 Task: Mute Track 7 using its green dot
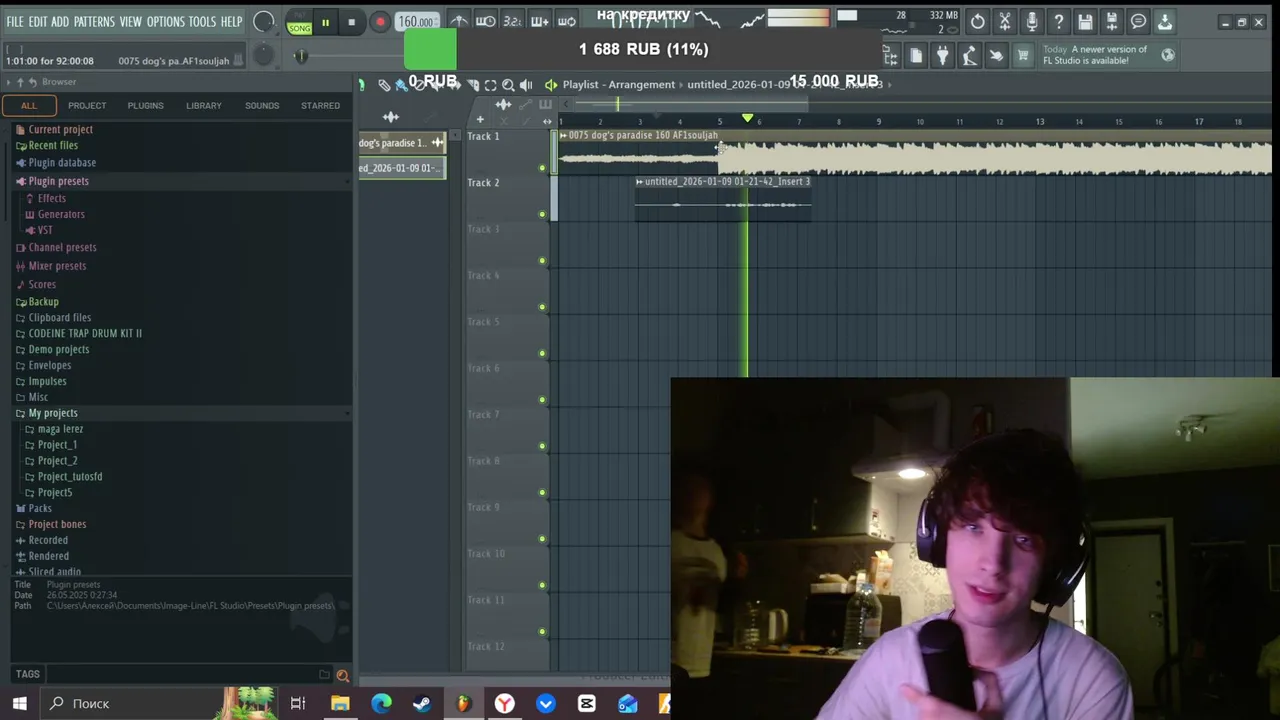[x=542, y=446]
